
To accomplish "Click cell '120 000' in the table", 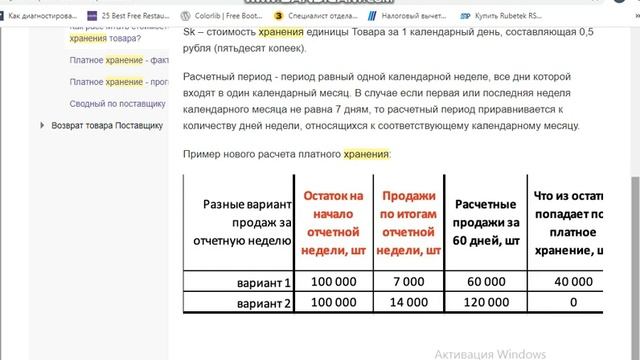I will [x=486, y=302].
